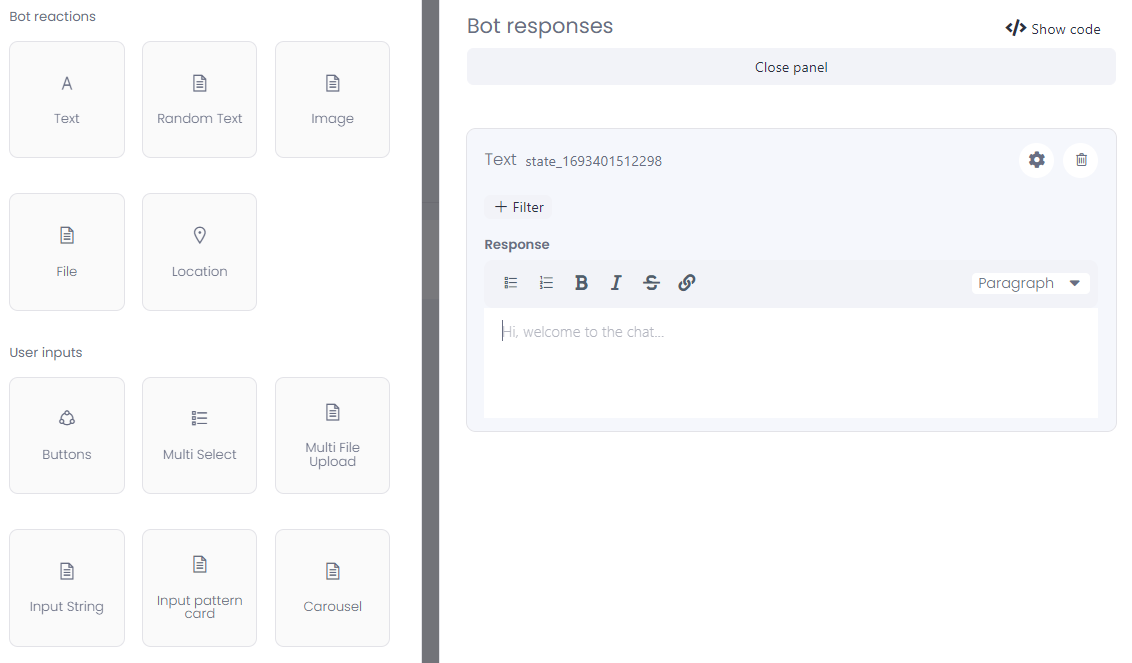
Task: Add a Text bot reaction
Action: pos(67,99)
